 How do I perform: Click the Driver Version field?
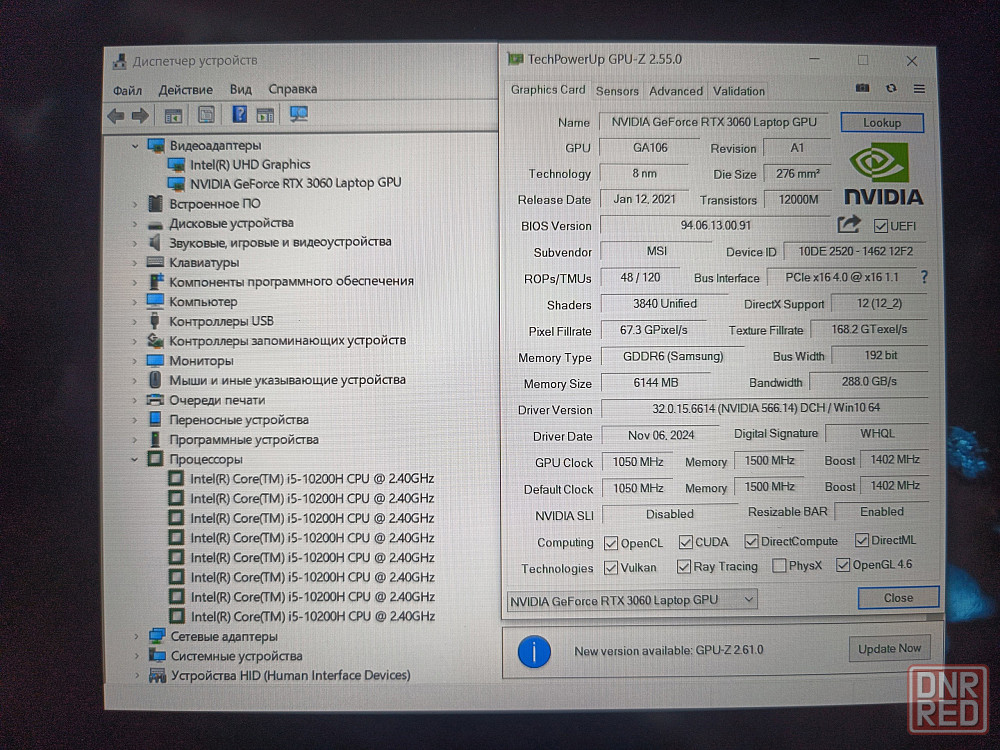coord(765,408)
